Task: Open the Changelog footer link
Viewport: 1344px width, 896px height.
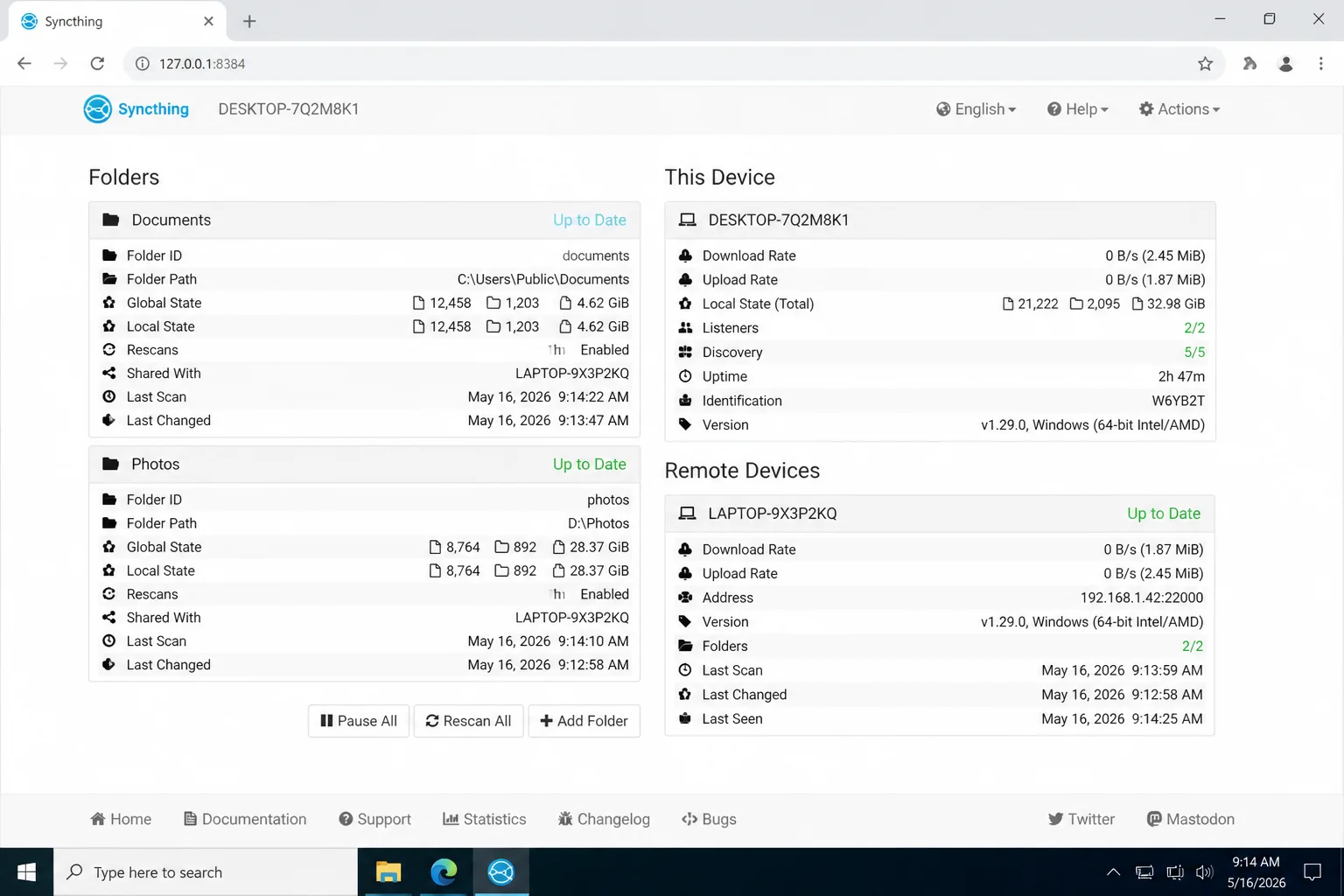Action: (x=604, y=819)
